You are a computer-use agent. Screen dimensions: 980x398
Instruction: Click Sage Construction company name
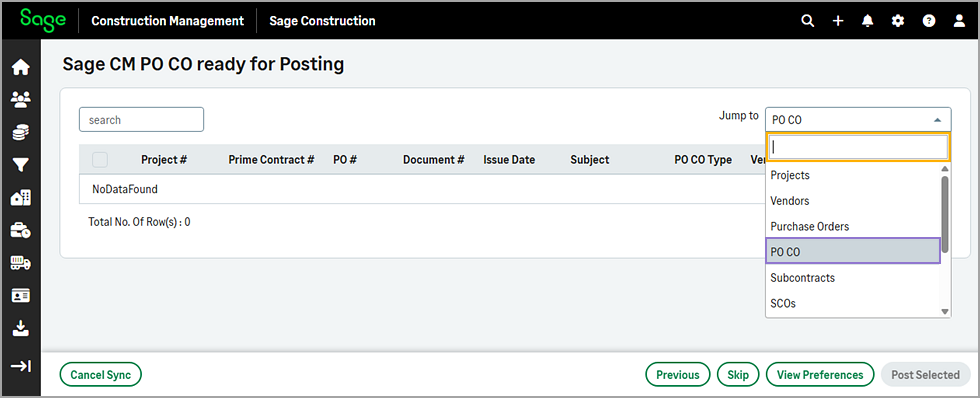tap(322, 21)
